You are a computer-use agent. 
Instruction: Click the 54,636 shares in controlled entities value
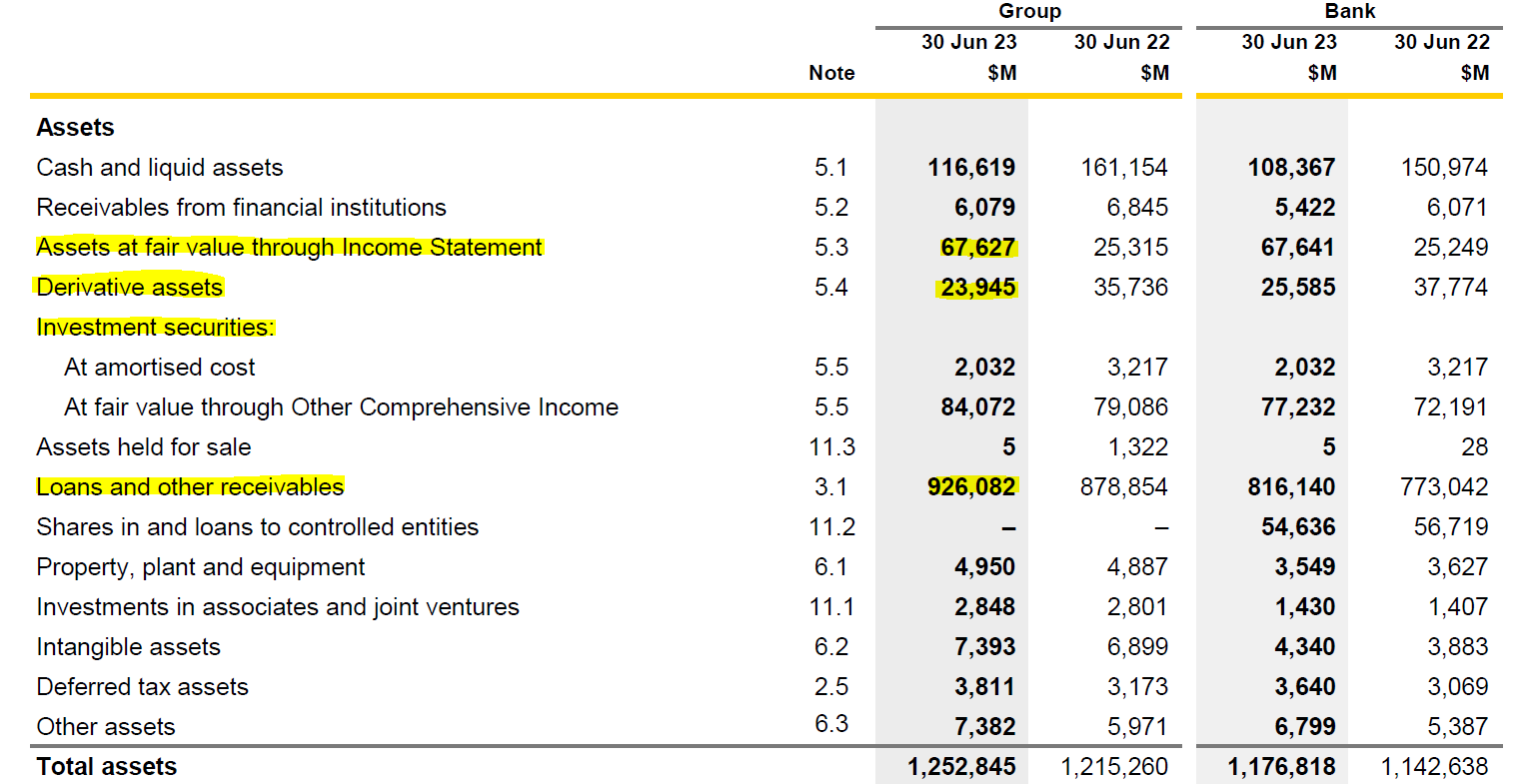[x=1297, y=527]
